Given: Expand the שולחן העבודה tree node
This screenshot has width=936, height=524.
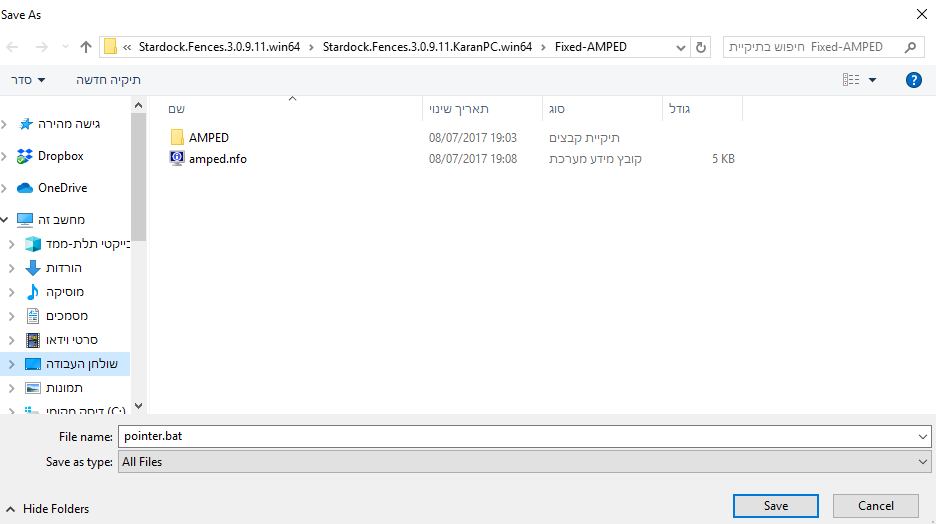Looking at the screenshot, I should pyautogui.click(x=11, y=364).
